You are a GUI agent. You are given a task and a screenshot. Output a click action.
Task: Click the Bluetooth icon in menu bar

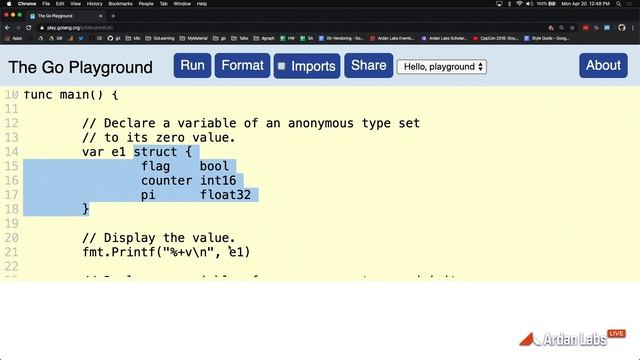[509, 4]
